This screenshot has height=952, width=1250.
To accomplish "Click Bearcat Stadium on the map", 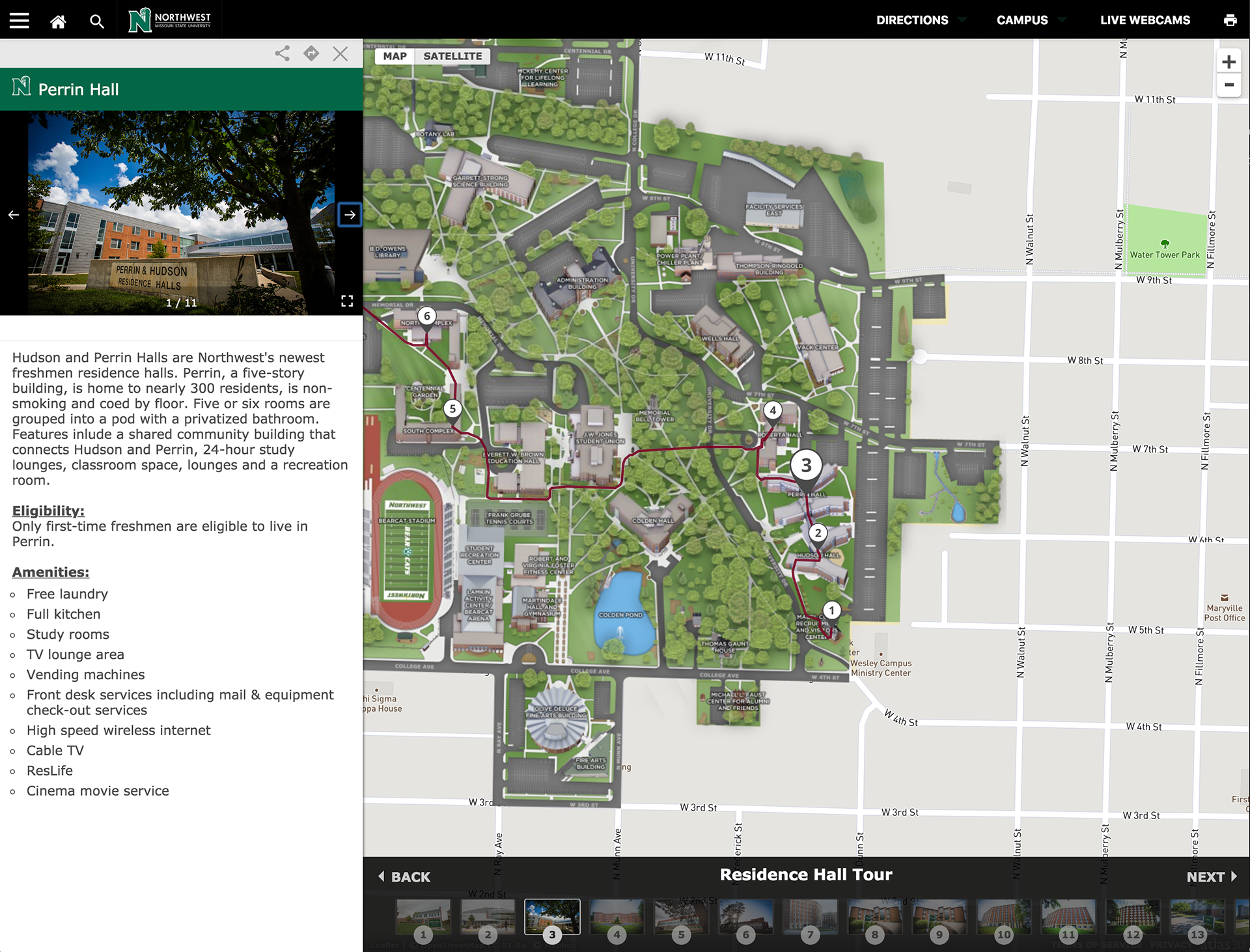I will [406, 550].
